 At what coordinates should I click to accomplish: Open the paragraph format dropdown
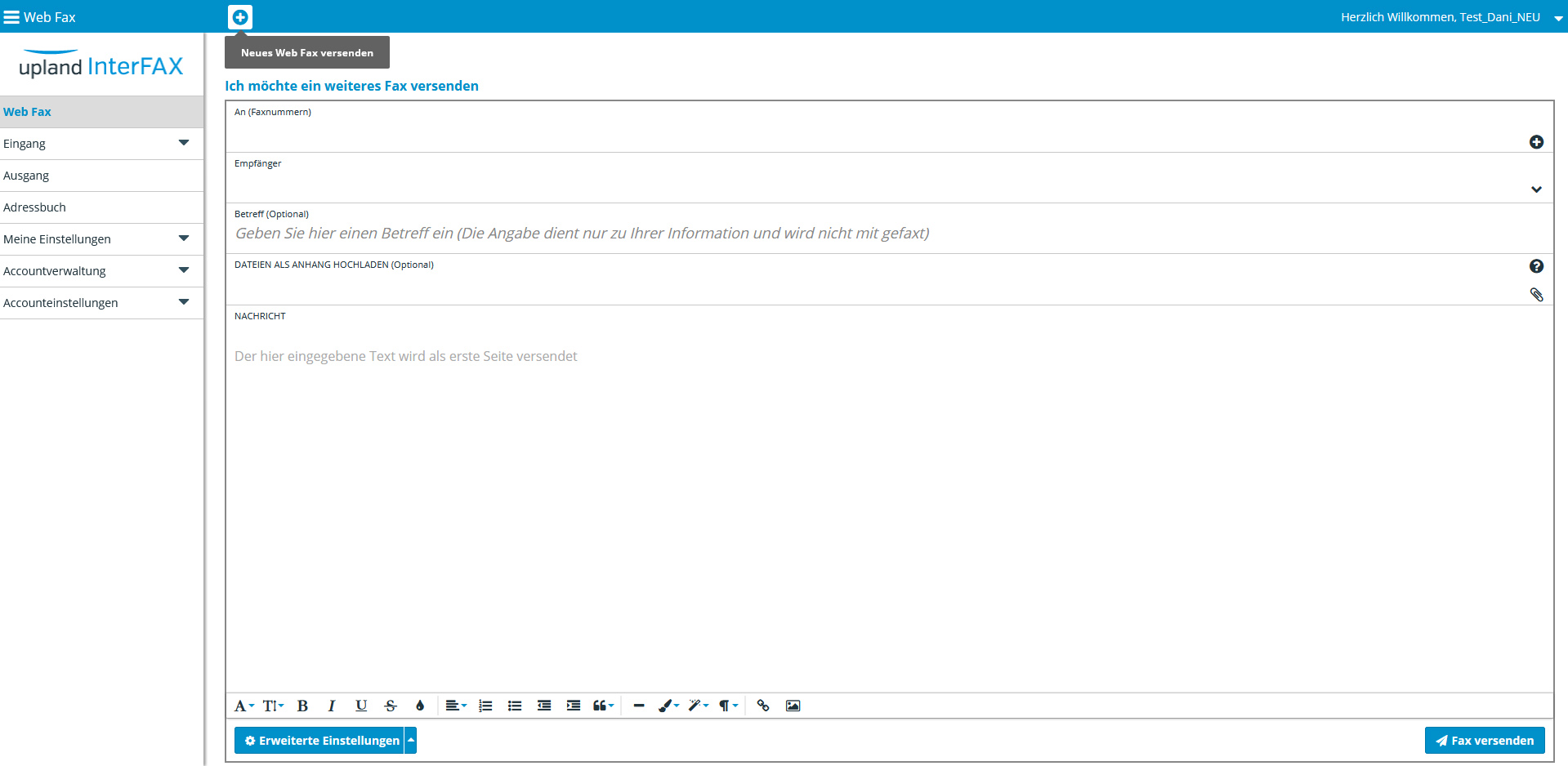[727, 706]
